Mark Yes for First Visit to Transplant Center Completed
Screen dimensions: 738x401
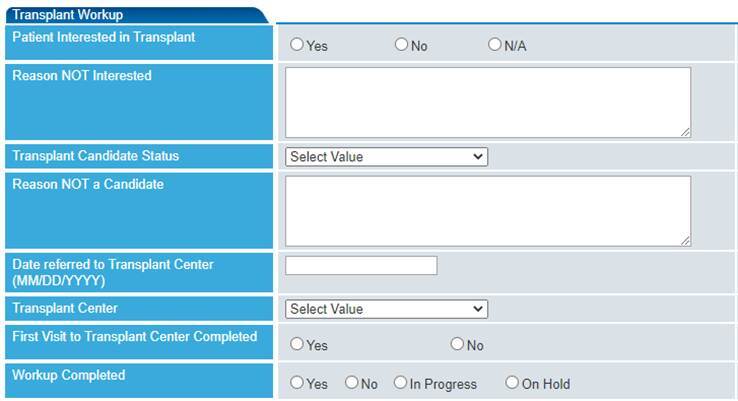pyautogui.click(x=297, y=344)
